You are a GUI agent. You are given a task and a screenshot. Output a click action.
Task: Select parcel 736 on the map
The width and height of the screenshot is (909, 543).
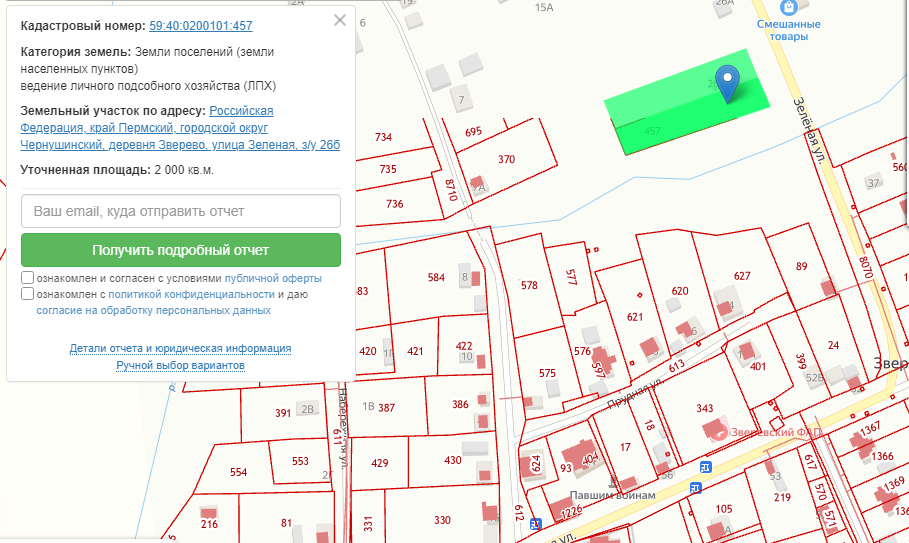[x=395, y=204]
